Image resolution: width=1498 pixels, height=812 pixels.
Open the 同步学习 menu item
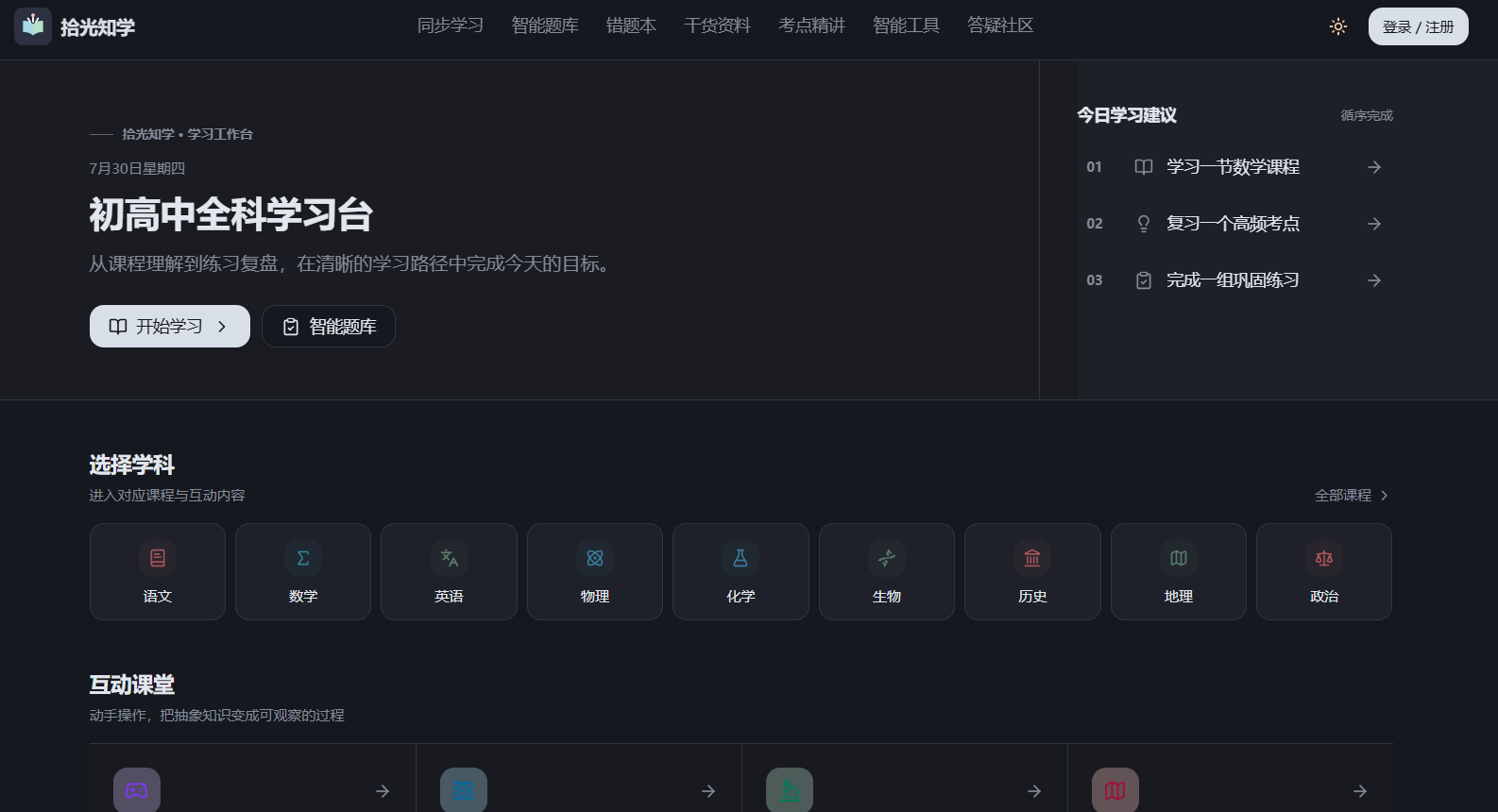(451, 25)
